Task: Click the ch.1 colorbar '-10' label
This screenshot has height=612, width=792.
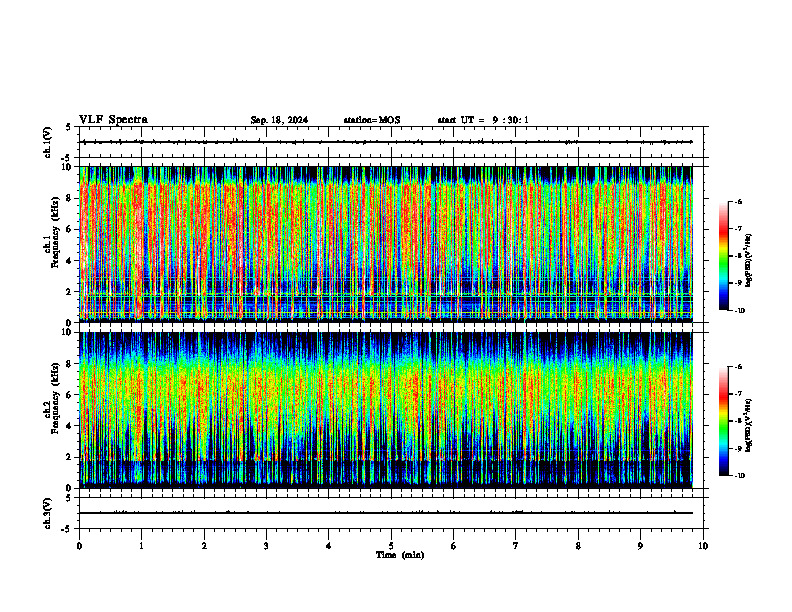Action: [x=739, y=311]
